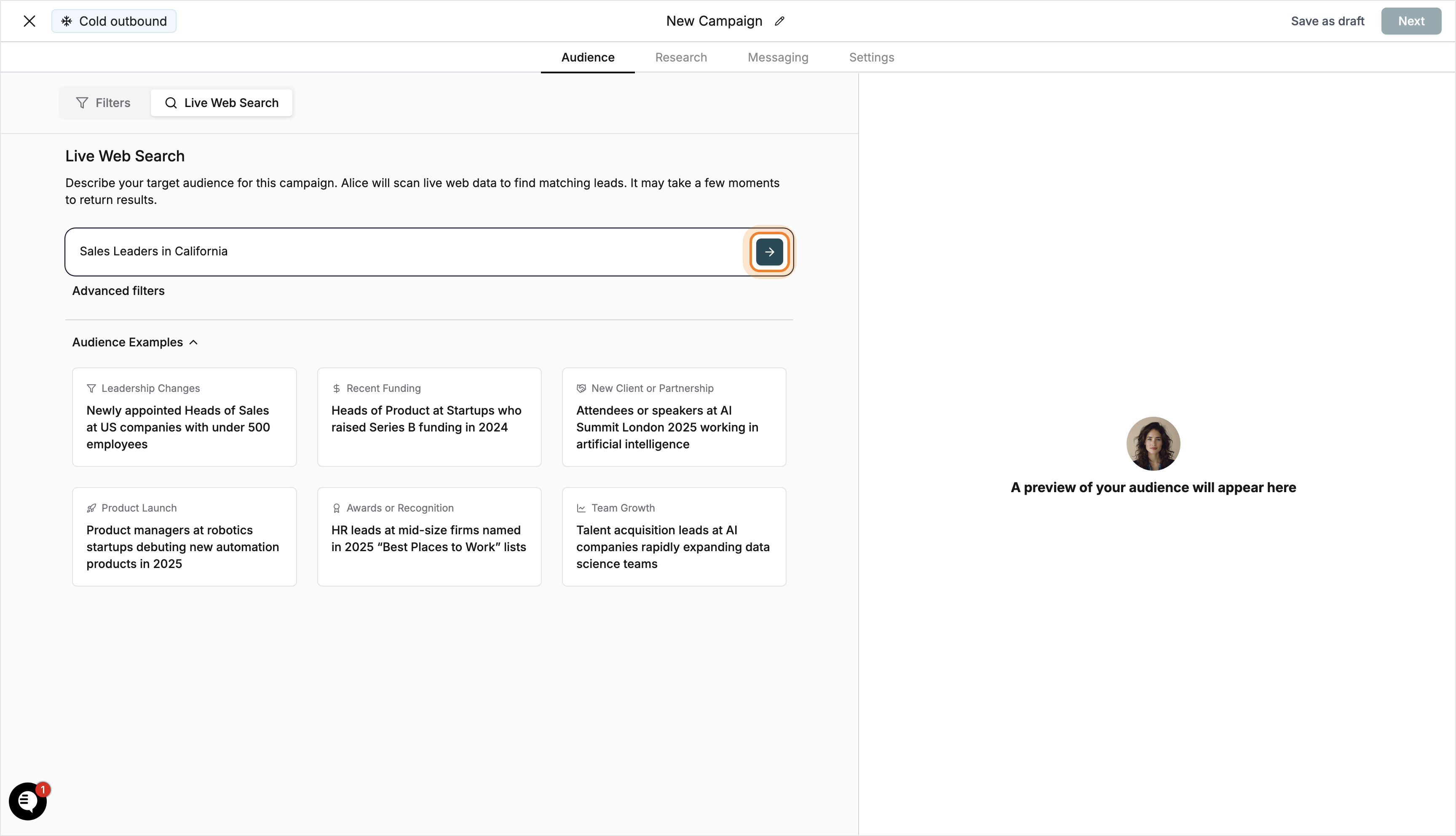Viewport: 1456px width, 836px height.
Task: Click the chart icon on Team Growth card
Action: 581,508
